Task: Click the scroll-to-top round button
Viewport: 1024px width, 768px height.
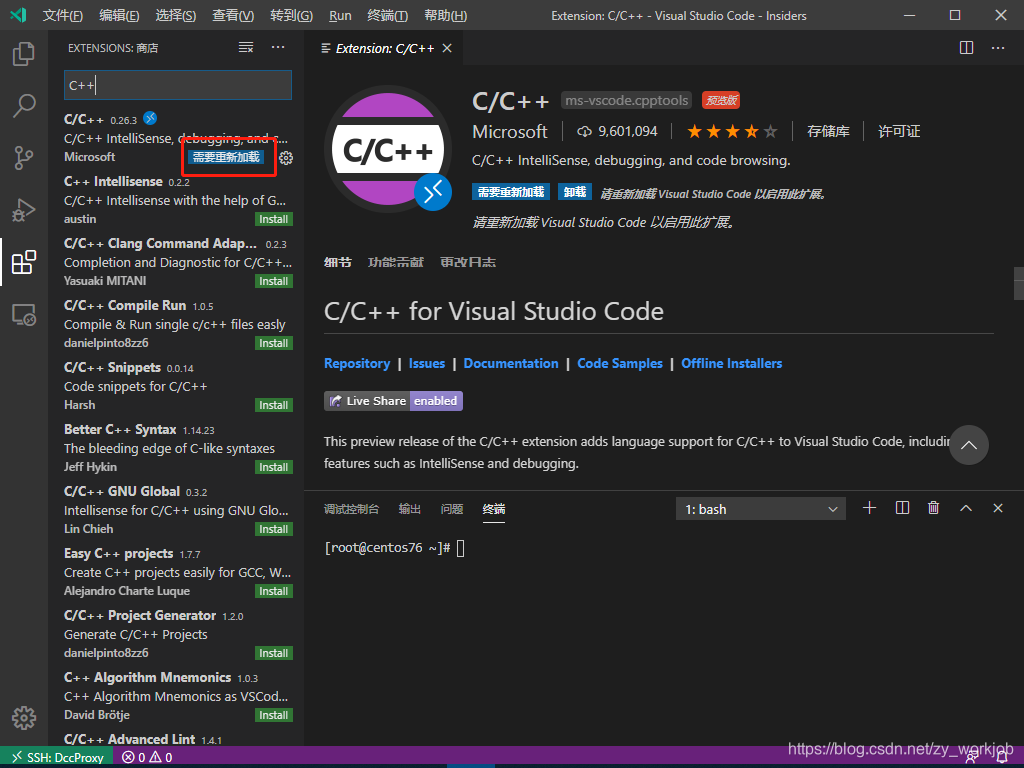Action: pyautogui.click(x=969, y=445)
